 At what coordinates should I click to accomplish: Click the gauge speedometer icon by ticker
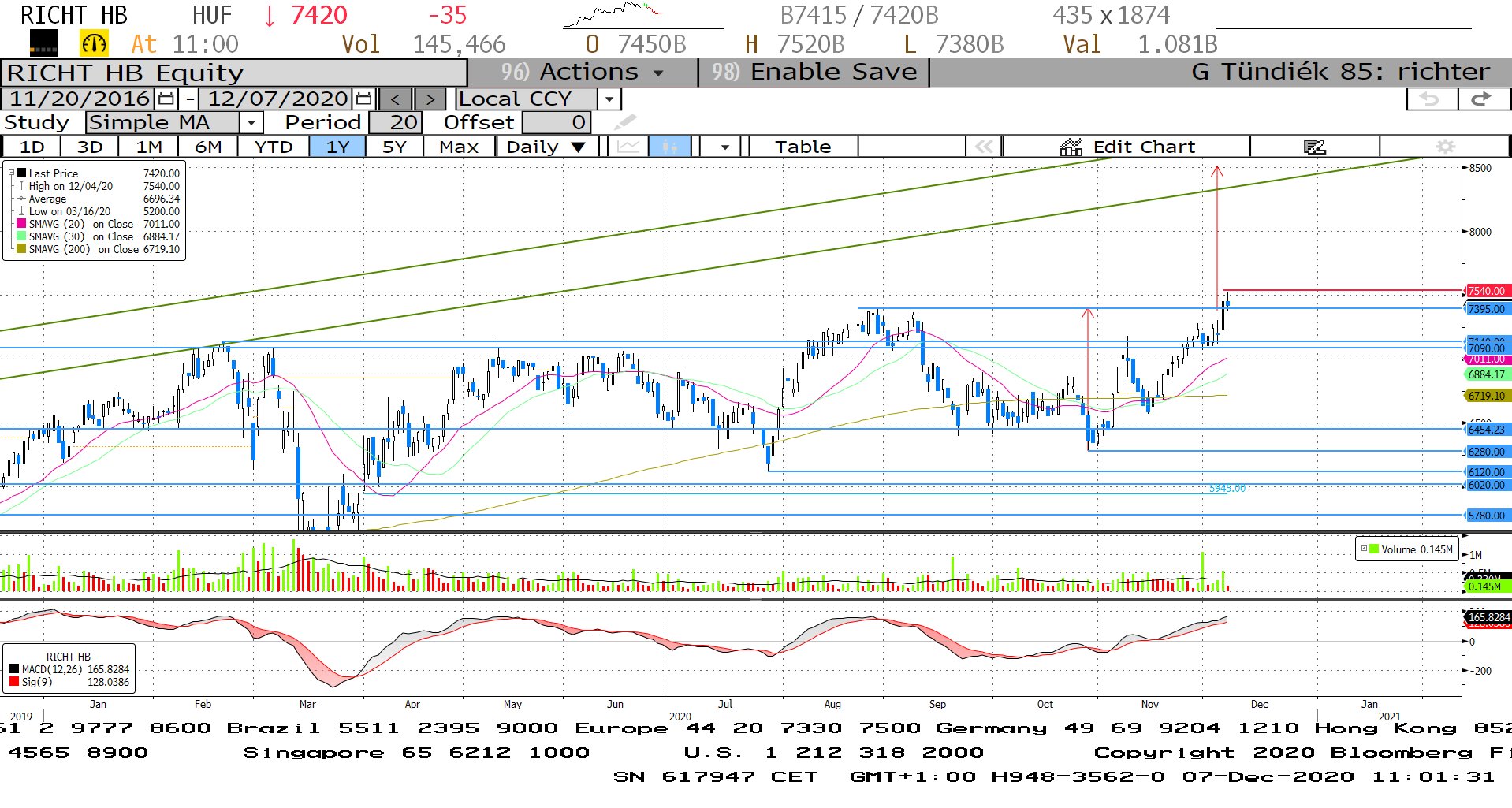(95, 44)
